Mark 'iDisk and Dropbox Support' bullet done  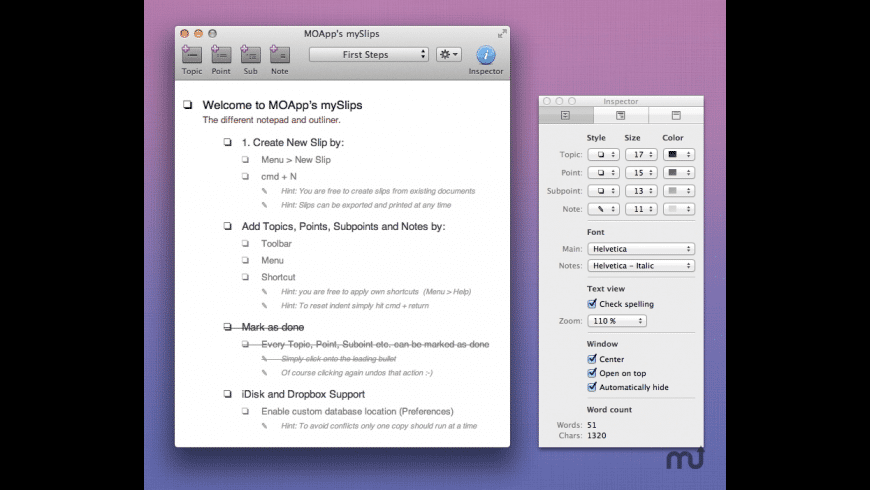pos(227,394)
